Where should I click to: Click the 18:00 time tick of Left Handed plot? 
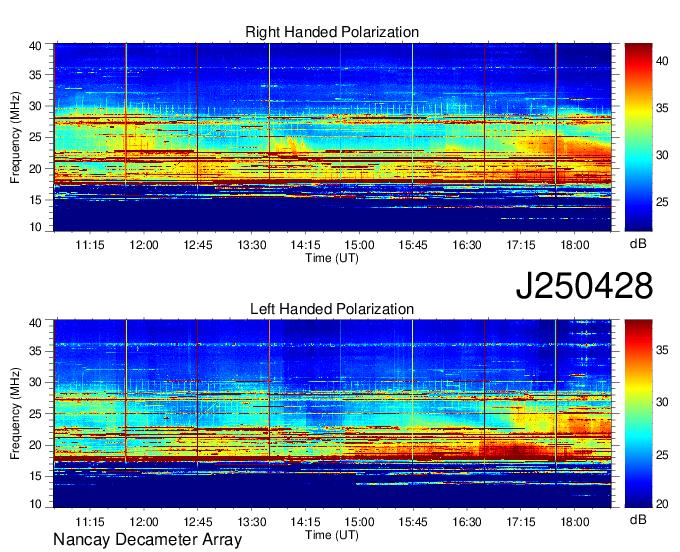(575, 522)
